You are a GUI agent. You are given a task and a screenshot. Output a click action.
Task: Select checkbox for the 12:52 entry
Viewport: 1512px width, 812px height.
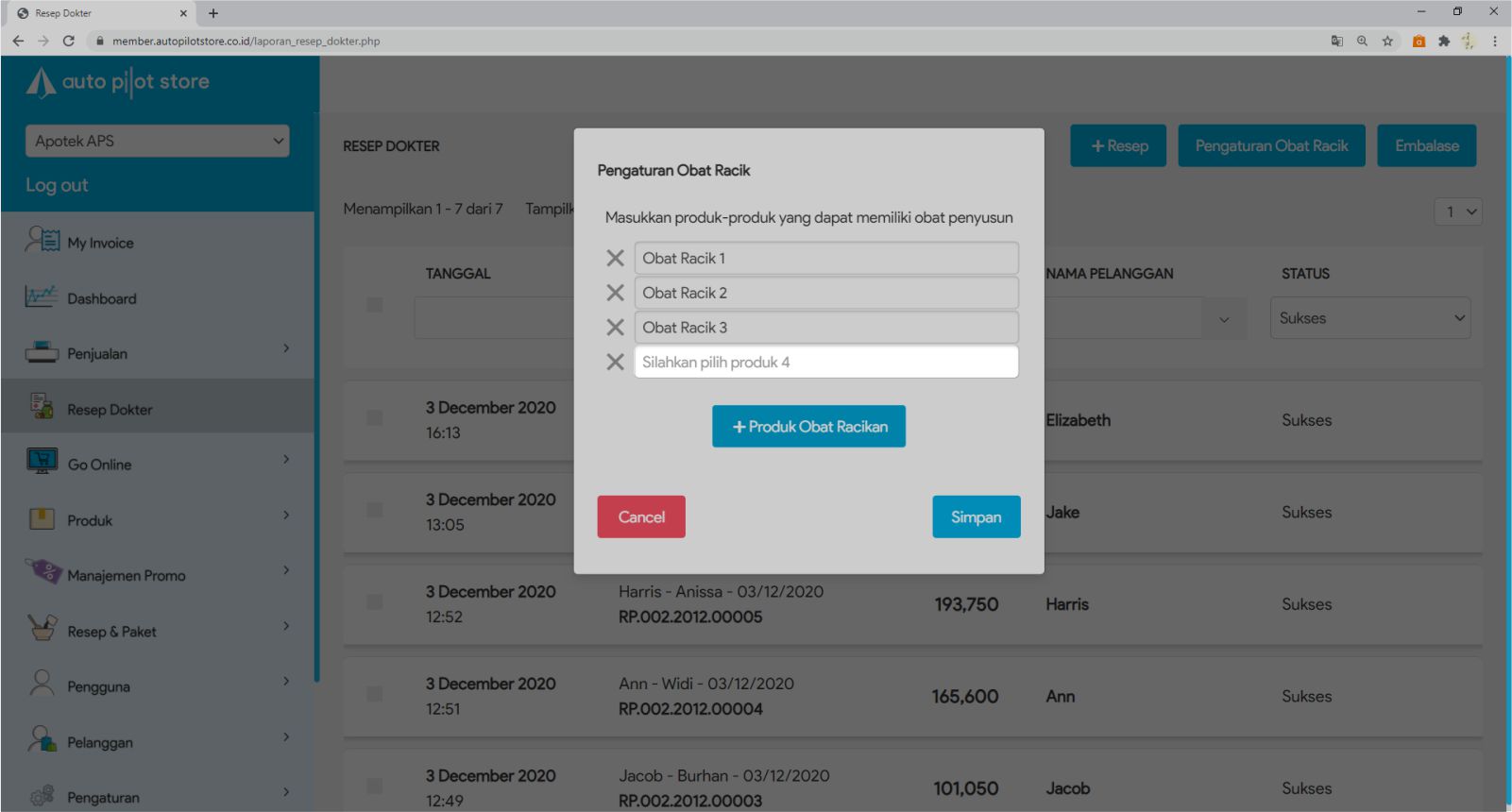(x=375, y=601)
